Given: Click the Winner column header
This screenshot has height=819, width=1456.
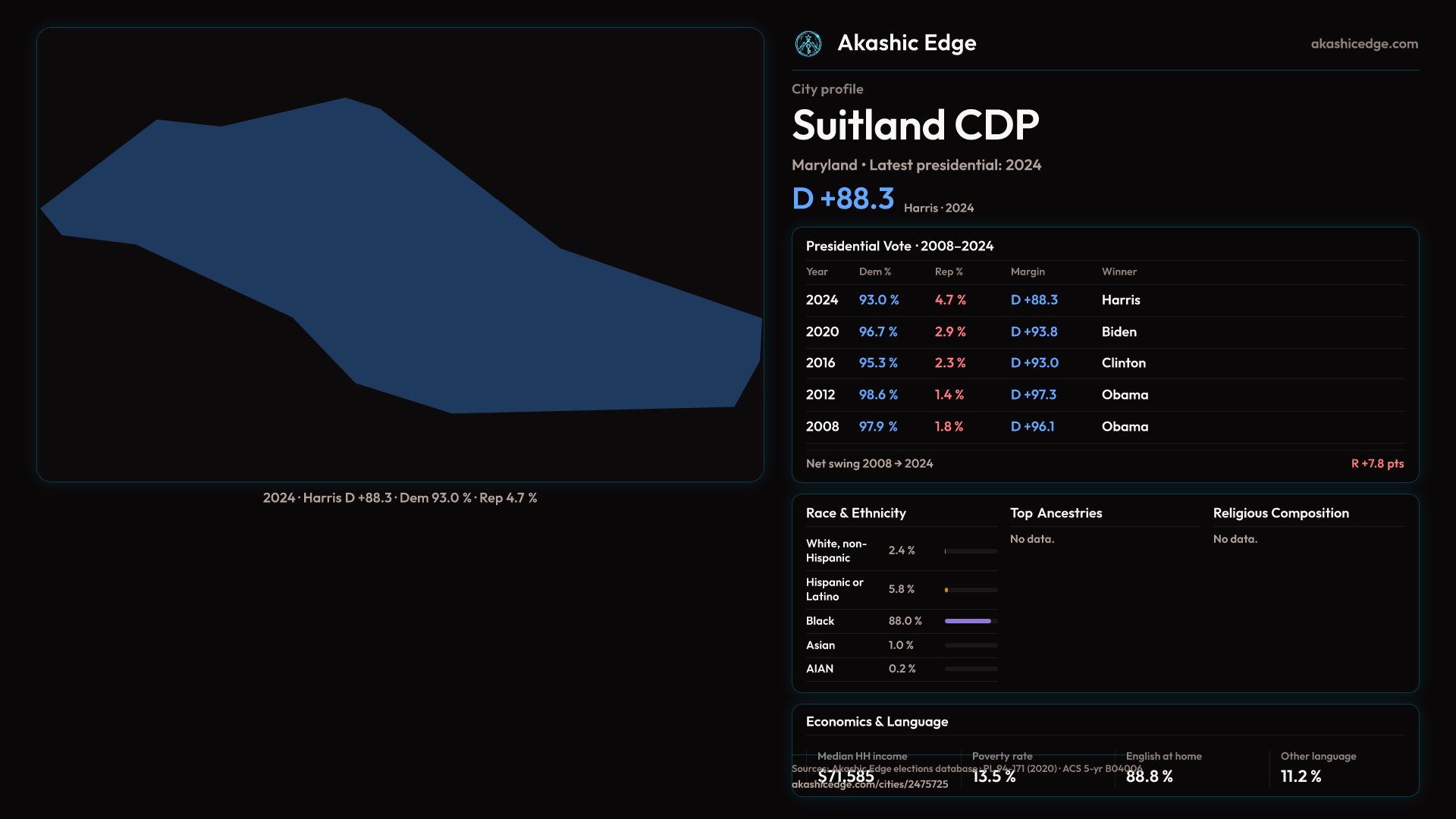Looking at the screenshot, I should click(1119, 271).
